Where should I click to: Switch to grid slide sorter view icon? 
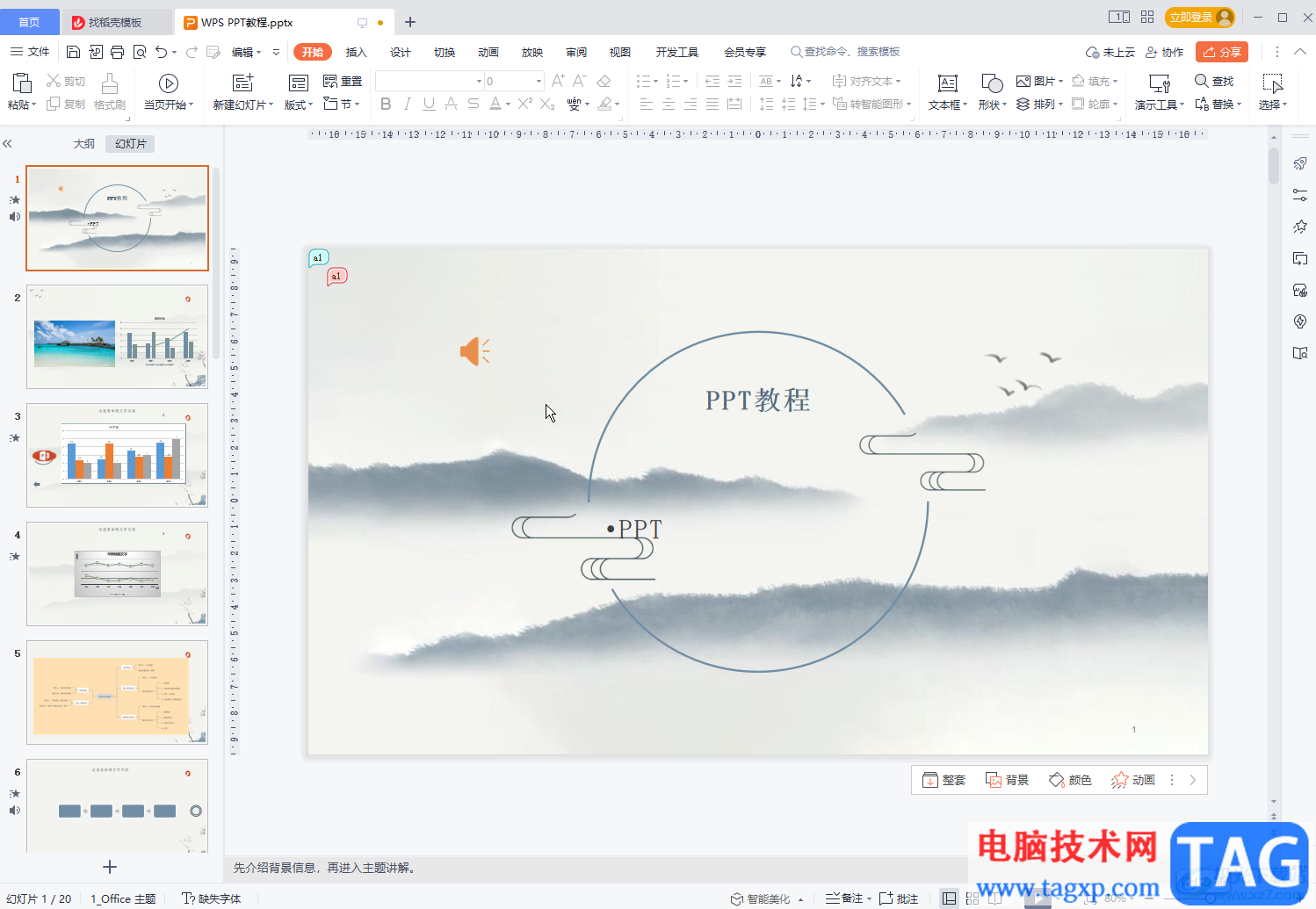click(x=973, y=898)
